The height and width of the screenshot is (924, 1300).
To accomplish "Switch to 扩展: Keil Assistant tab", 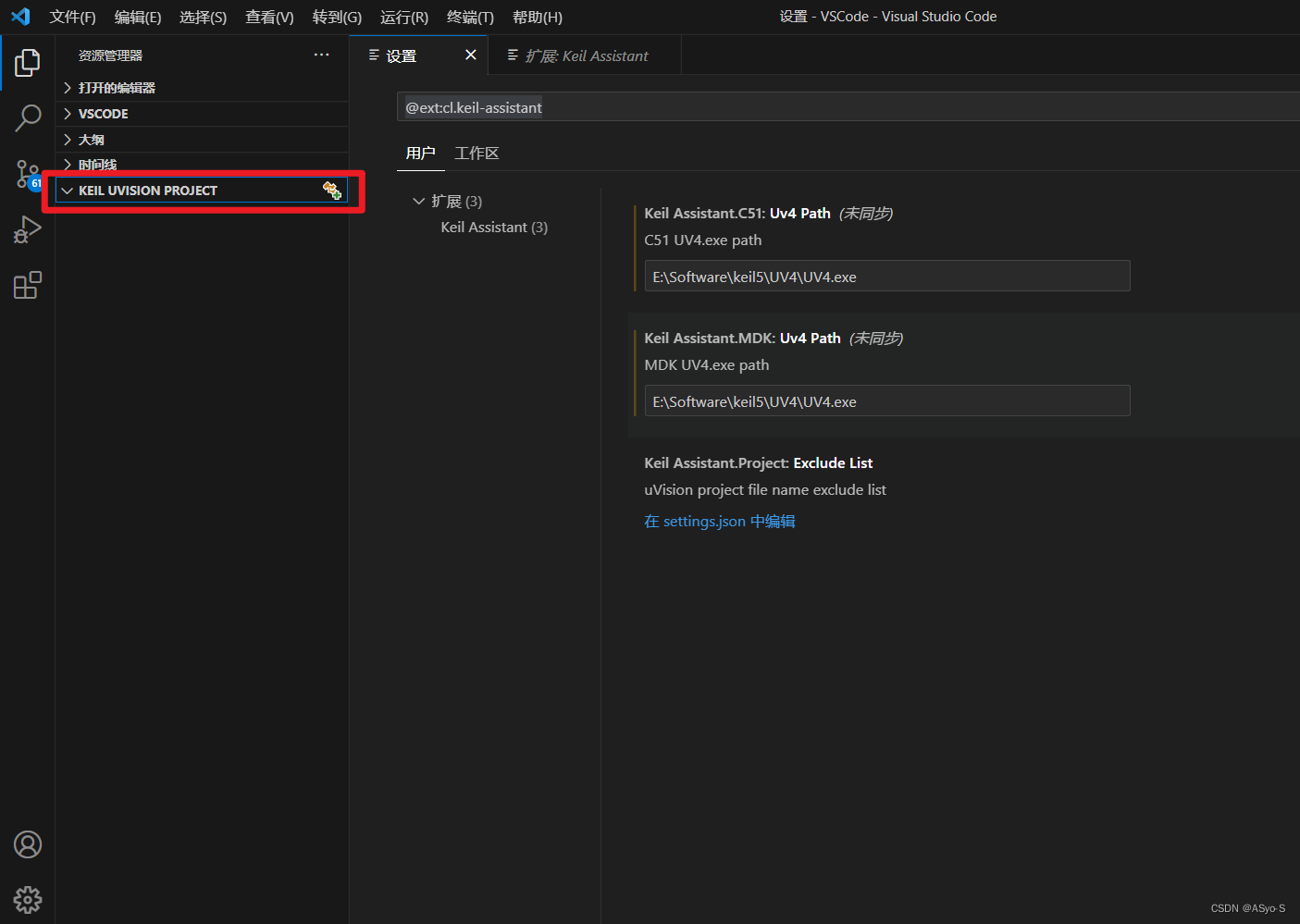I will tap(587, 55).
